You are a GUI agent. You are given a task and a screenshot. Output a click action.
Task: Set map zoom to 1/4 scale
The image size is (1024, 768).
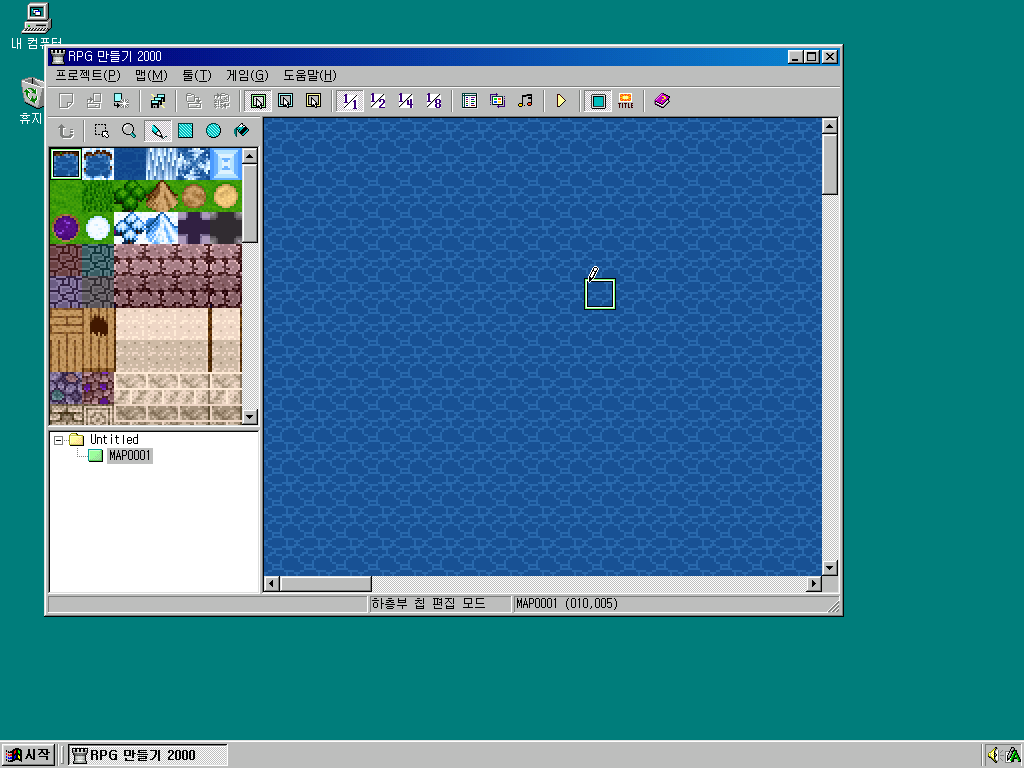coord(406,101)
